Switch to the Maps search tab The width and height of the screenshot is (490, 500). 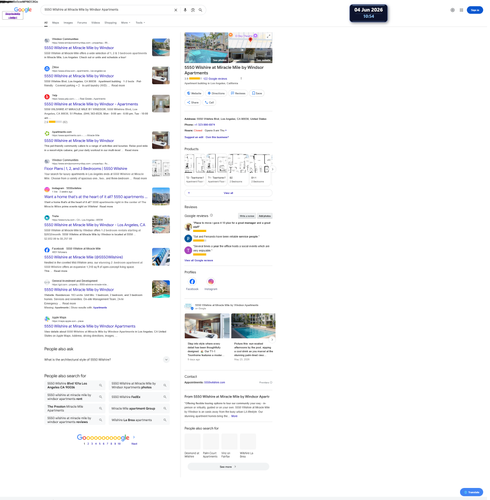pyautogui.click(x=56, y=23)
